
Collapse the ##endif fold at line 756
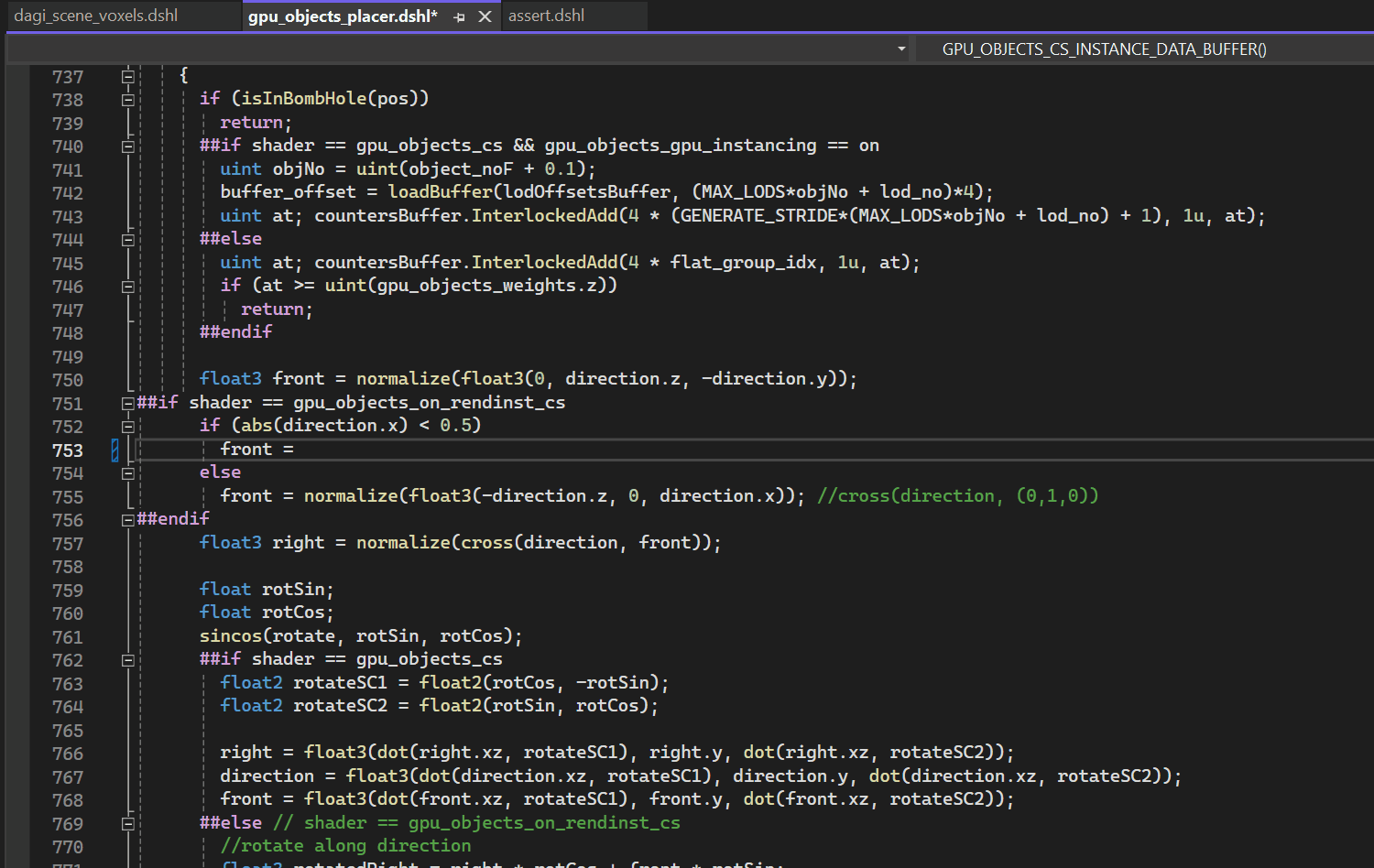(x=127, y=519)
